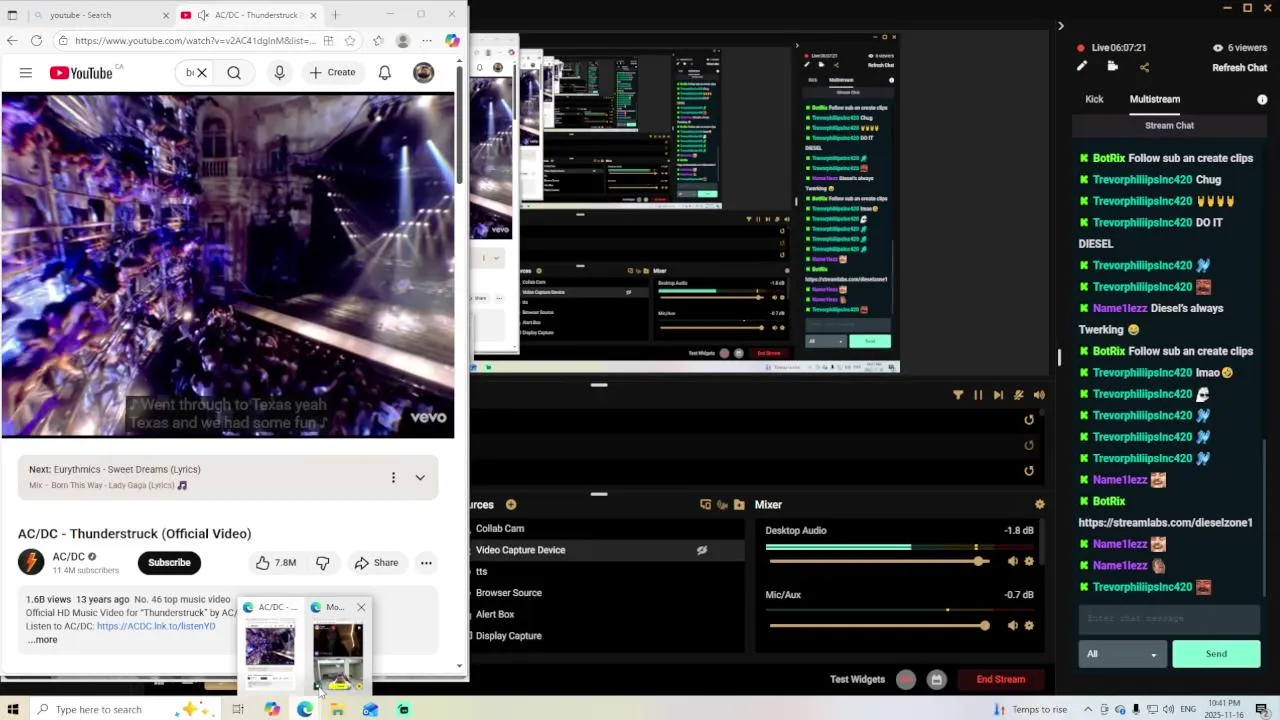The width and height of the screenshot is (1280, 720).
Task: Add a new source with plus
Action: [x=511, y=505]
